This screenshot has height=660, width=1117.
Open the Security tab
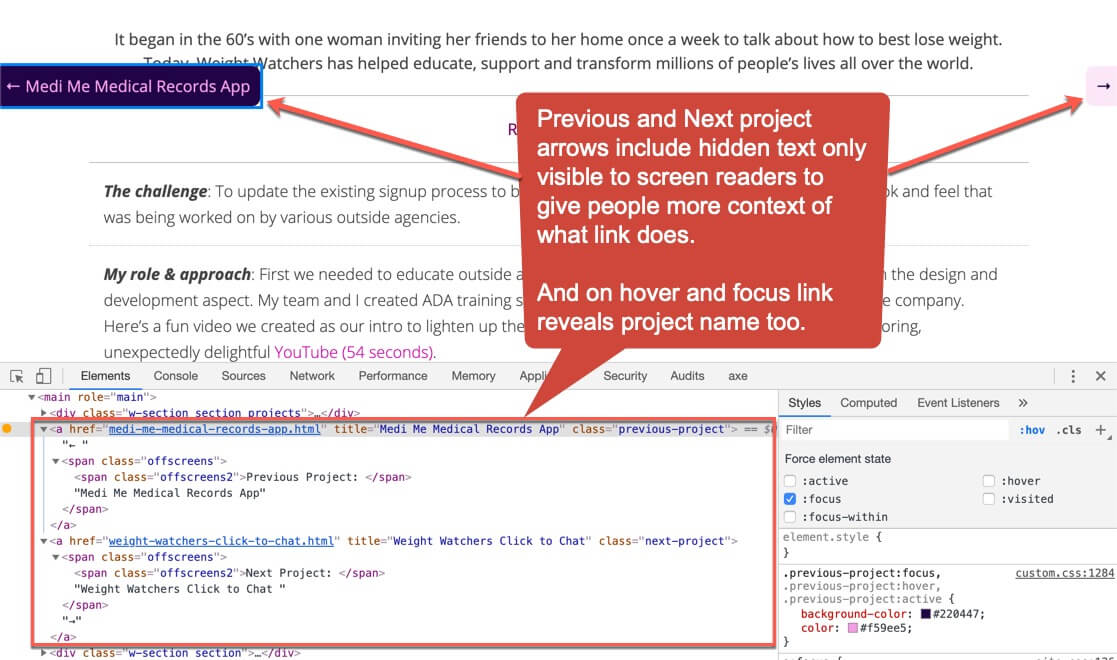pos(625,376)
